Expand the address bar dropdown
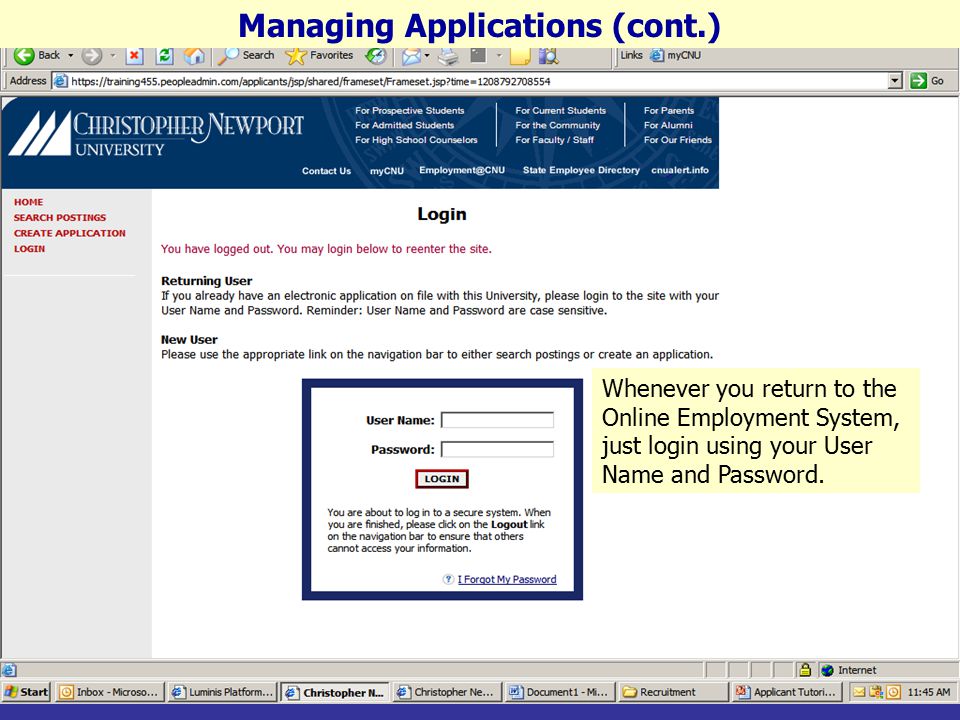The width and height of the screenshot is (960, 720). (896, 81)
